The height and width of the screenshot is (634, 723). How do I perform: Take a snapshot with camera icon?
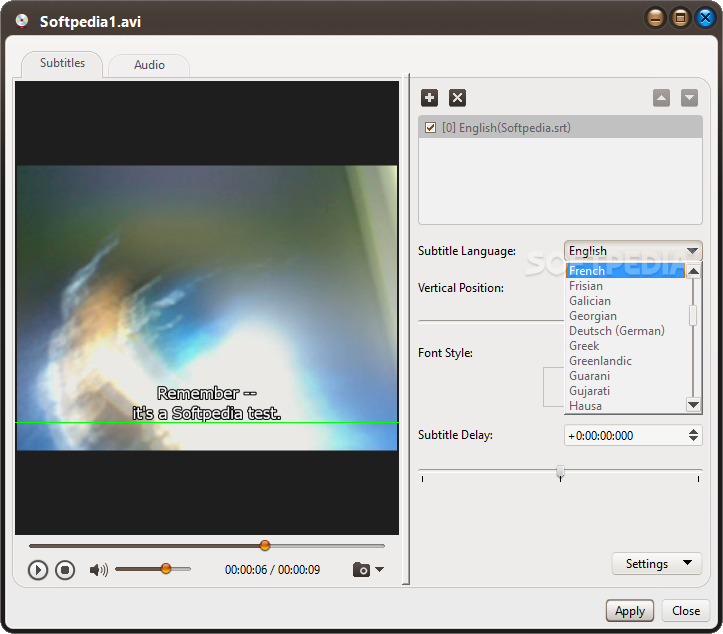click(x=362, y=569)
